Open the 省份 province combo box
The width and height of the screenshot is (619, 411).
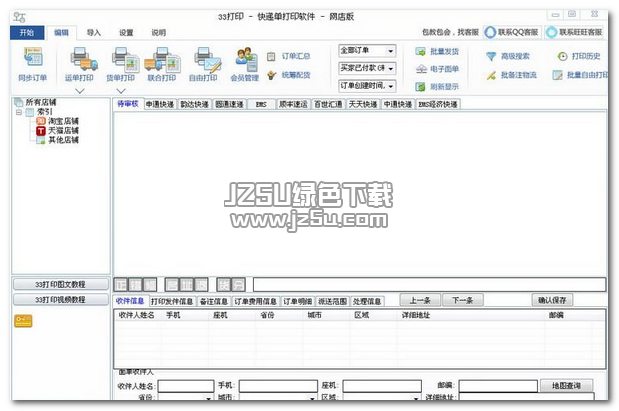pos(186,397)
